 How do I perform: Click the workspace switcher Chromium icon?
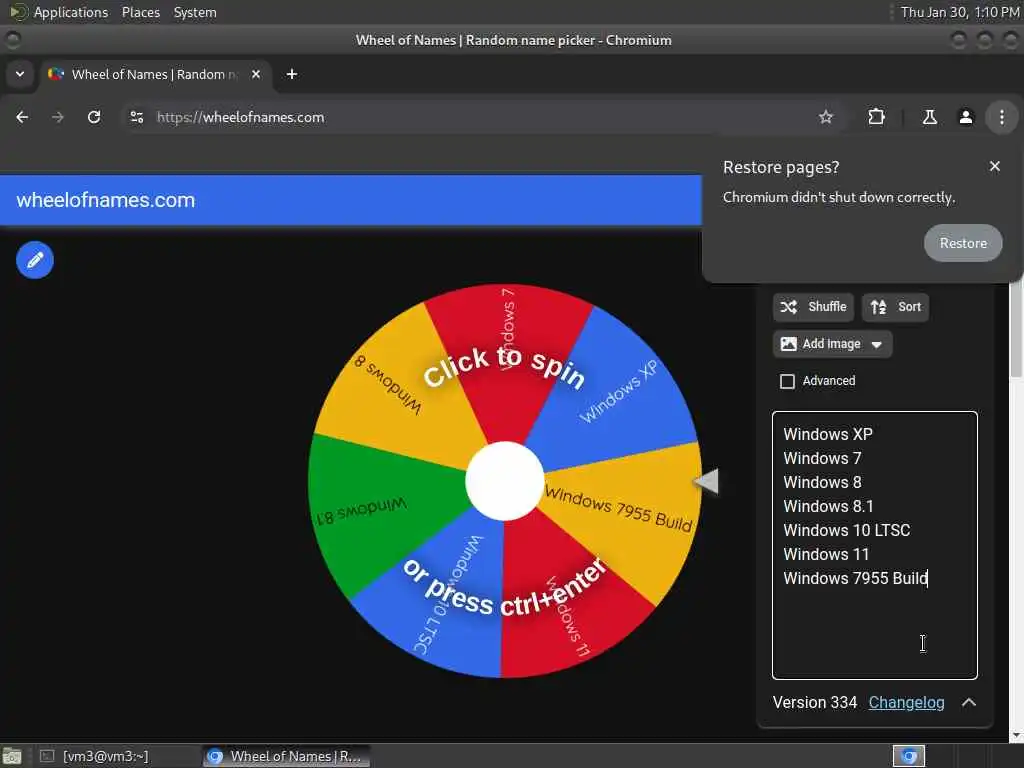click(909, 756)
